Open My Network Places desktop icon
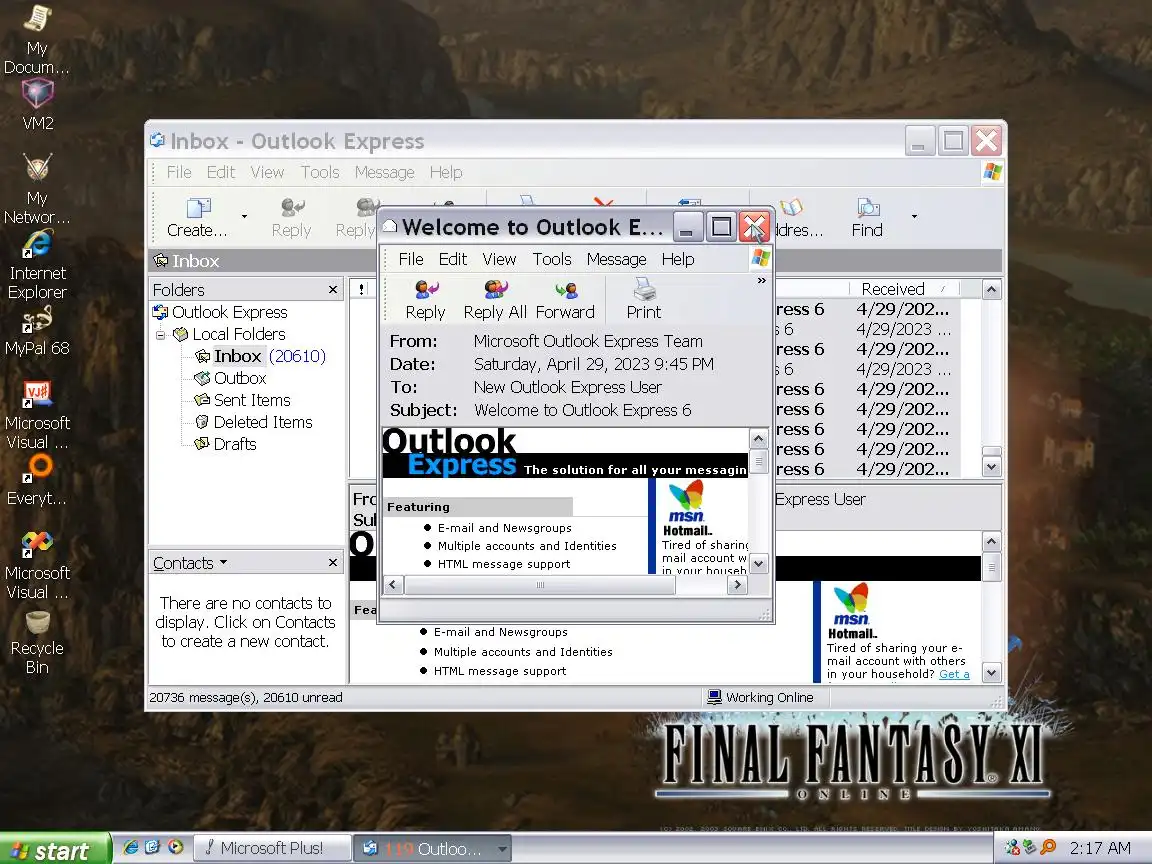The image size is (1152, 864). point(37,188)
